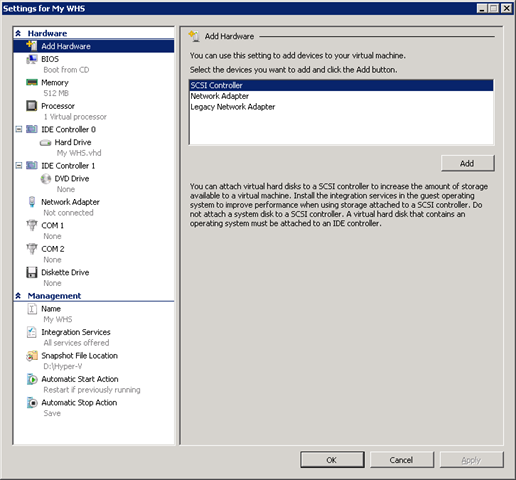This screenshot has width=516, height=480.
Task: Click the Add button
Action: (x=468, y=163)
